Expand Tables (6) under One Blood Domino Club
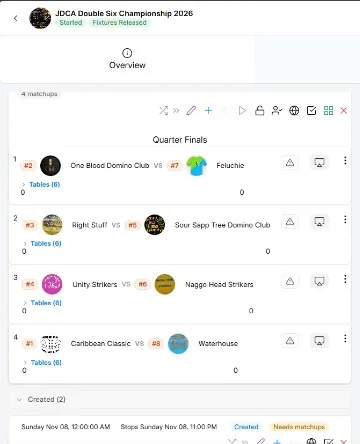The height and width of the screenshot is (444, 360). pyautogui.click(x=44, y=184)
